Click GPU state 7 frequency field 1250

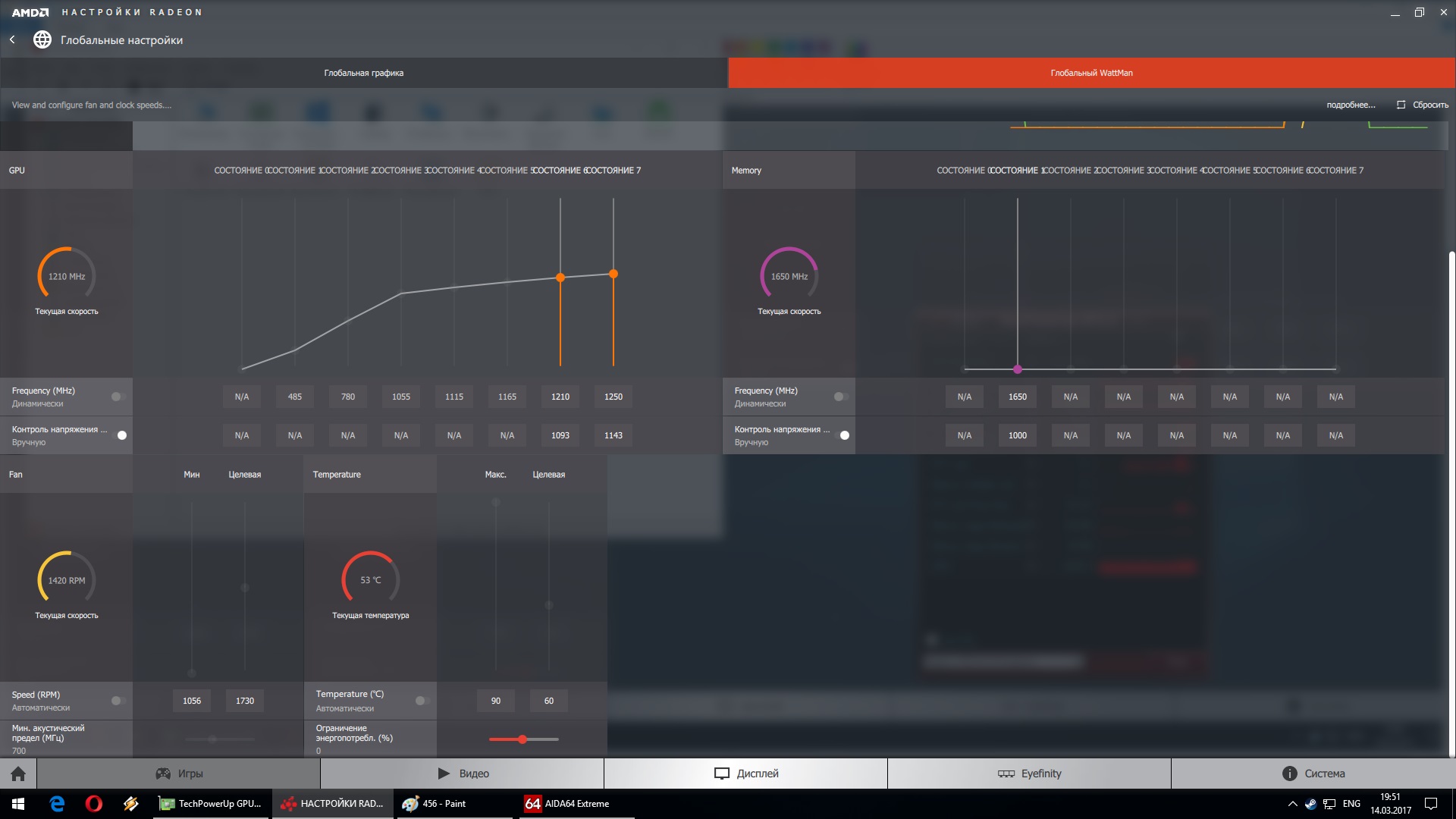click(613, 397)
